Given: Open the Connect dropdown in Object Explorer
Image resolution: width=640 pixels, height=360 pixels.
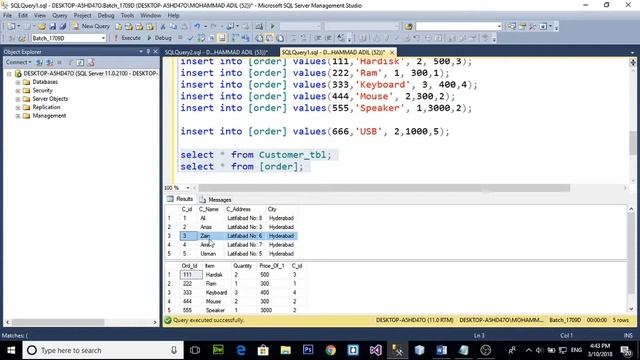Looking at the screenshot, I should tap(18, 62).
